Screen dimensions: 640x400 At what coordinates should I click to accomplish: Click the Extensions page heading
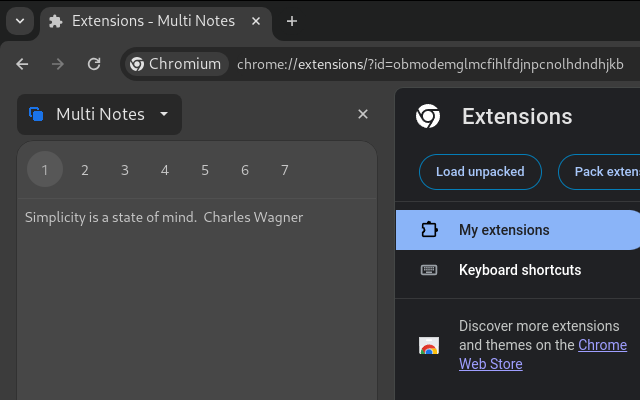point(517,117)
